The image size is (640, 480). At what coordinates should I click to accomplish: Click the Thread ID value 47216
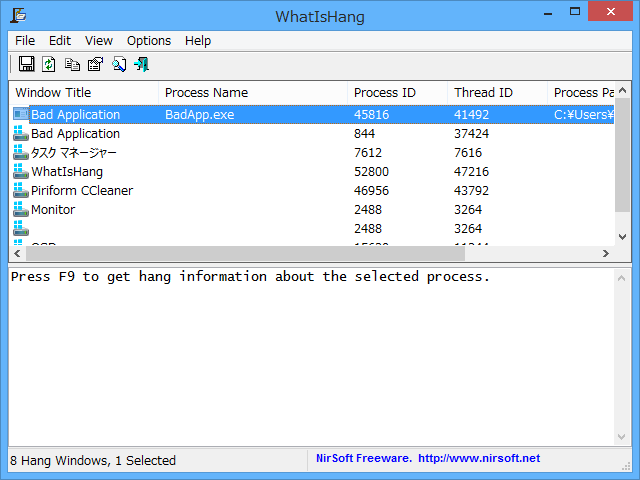(471, 171)
